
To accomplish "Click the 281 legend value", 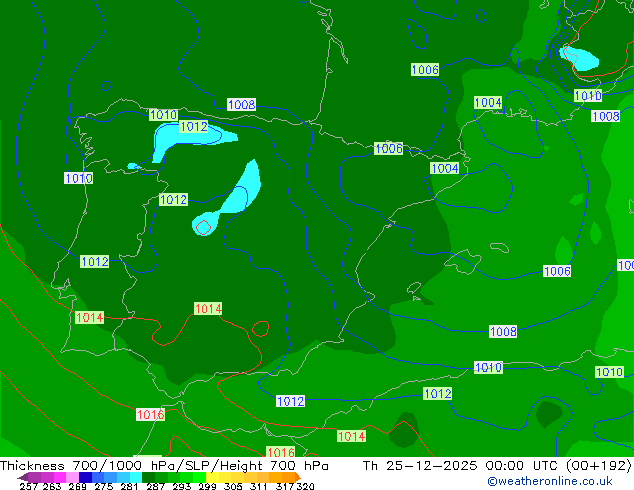I will tap(129, 486).
